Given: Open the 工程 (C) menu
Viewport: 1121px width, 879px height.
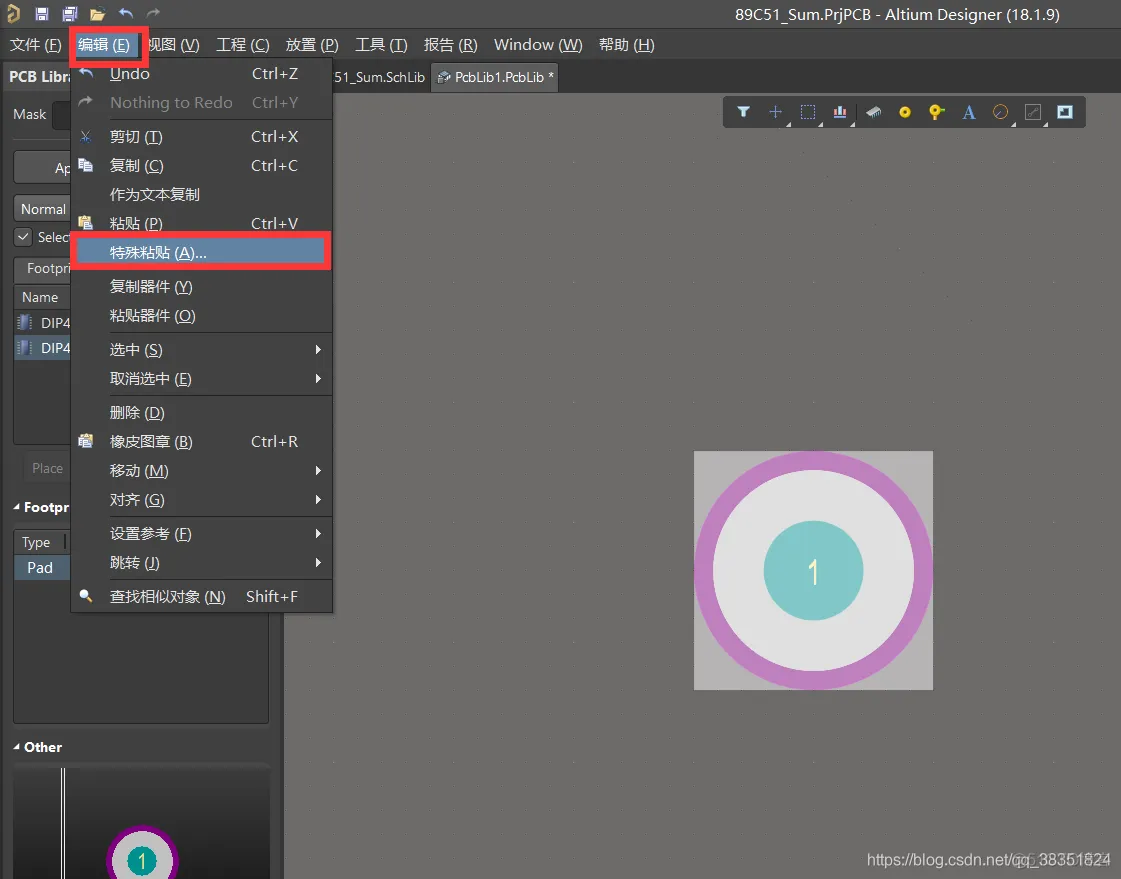Looking at the screenshot, I should click(242, 44).
